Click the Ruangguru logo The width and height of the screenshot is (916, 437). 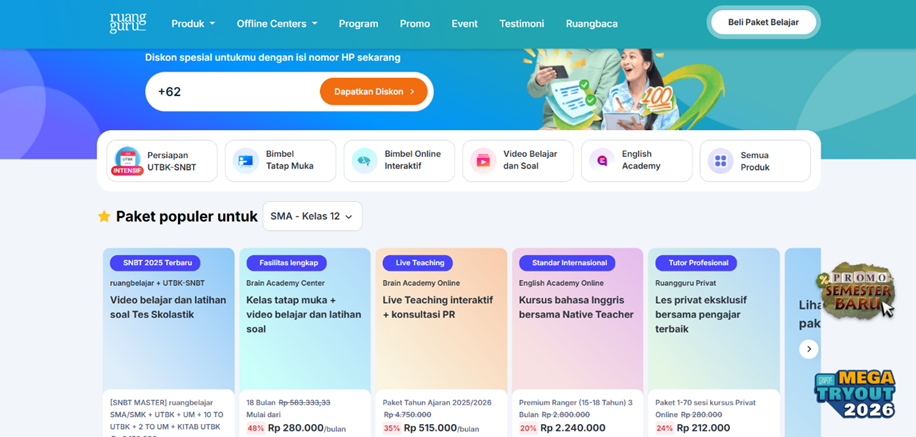coord(128,23)
